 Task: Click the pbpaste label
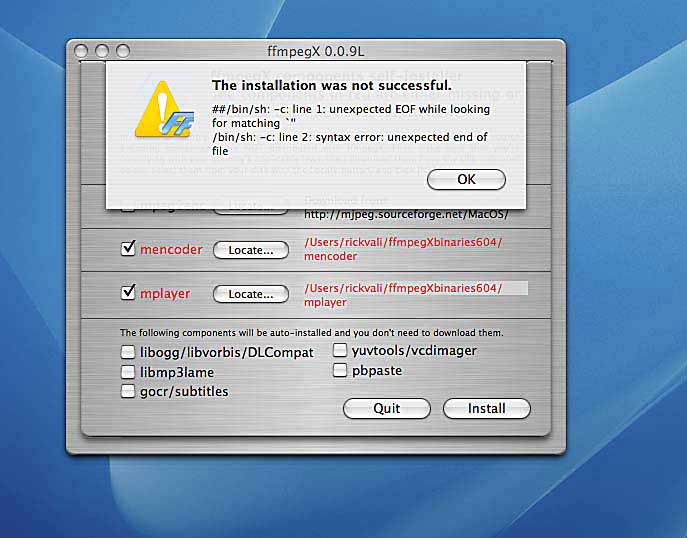(x=377, y=371)
